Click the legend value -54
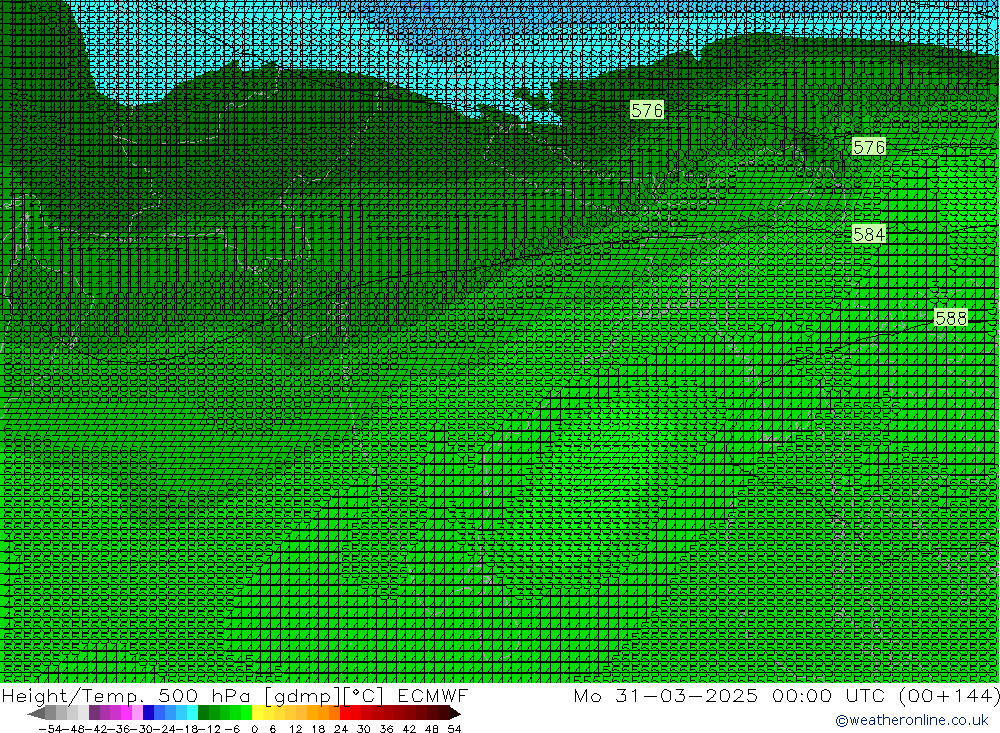 coord(50,729)
